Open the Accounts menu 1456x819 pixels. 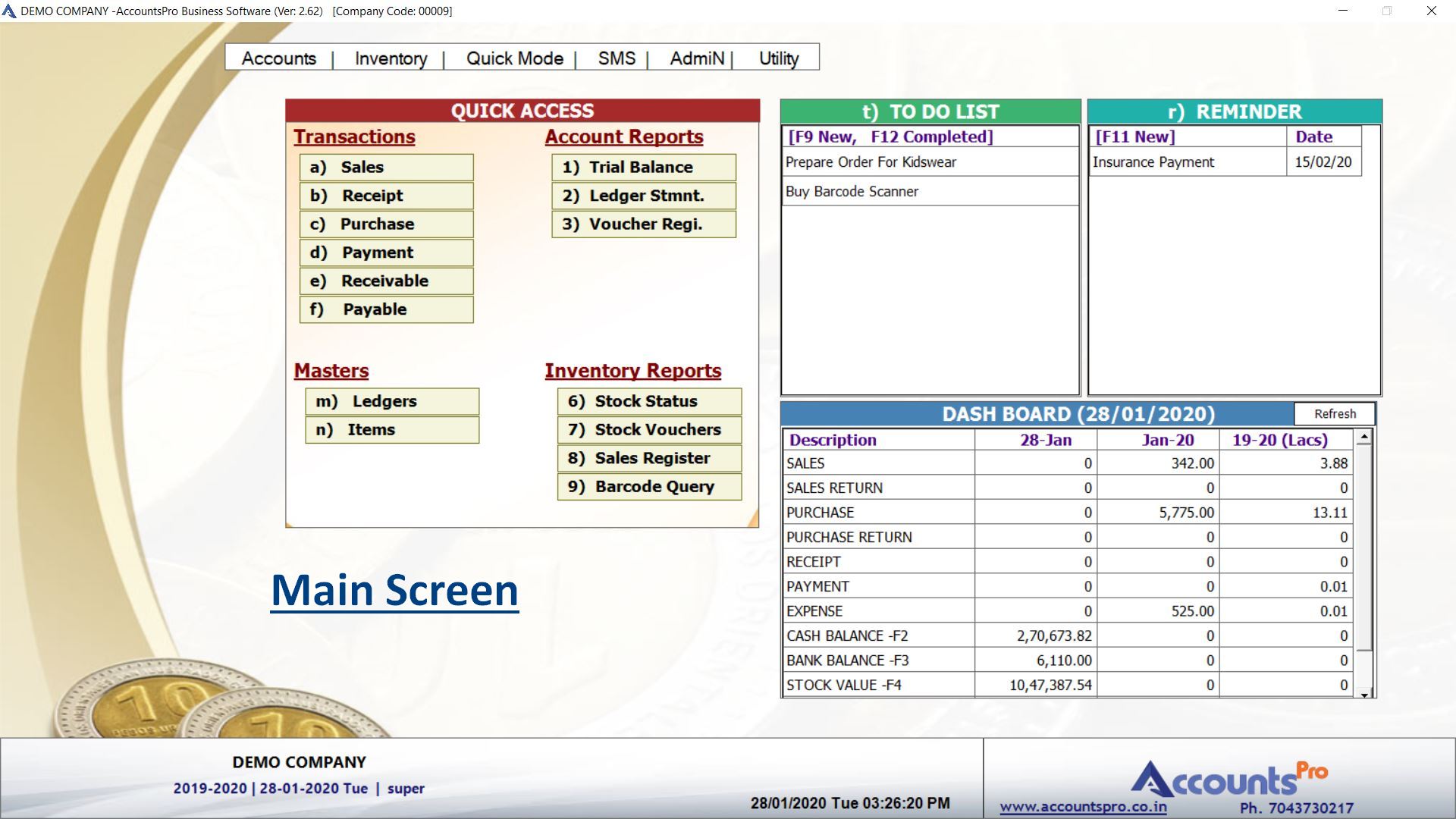pyautogui.click(x=278, y=58)
